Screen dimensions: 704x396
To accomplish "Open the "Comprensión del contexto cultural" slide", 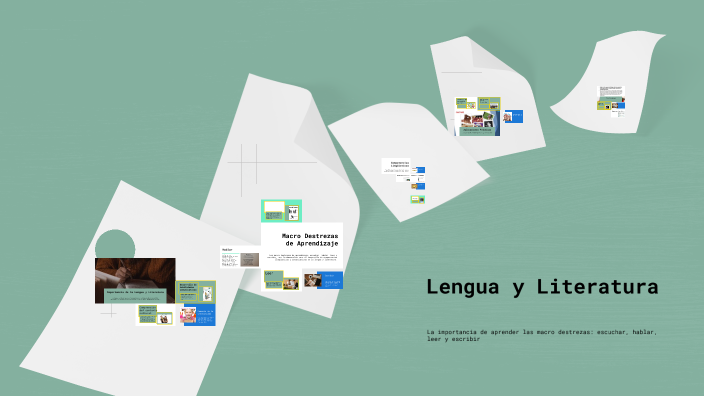I will click(x=155, y=315).
